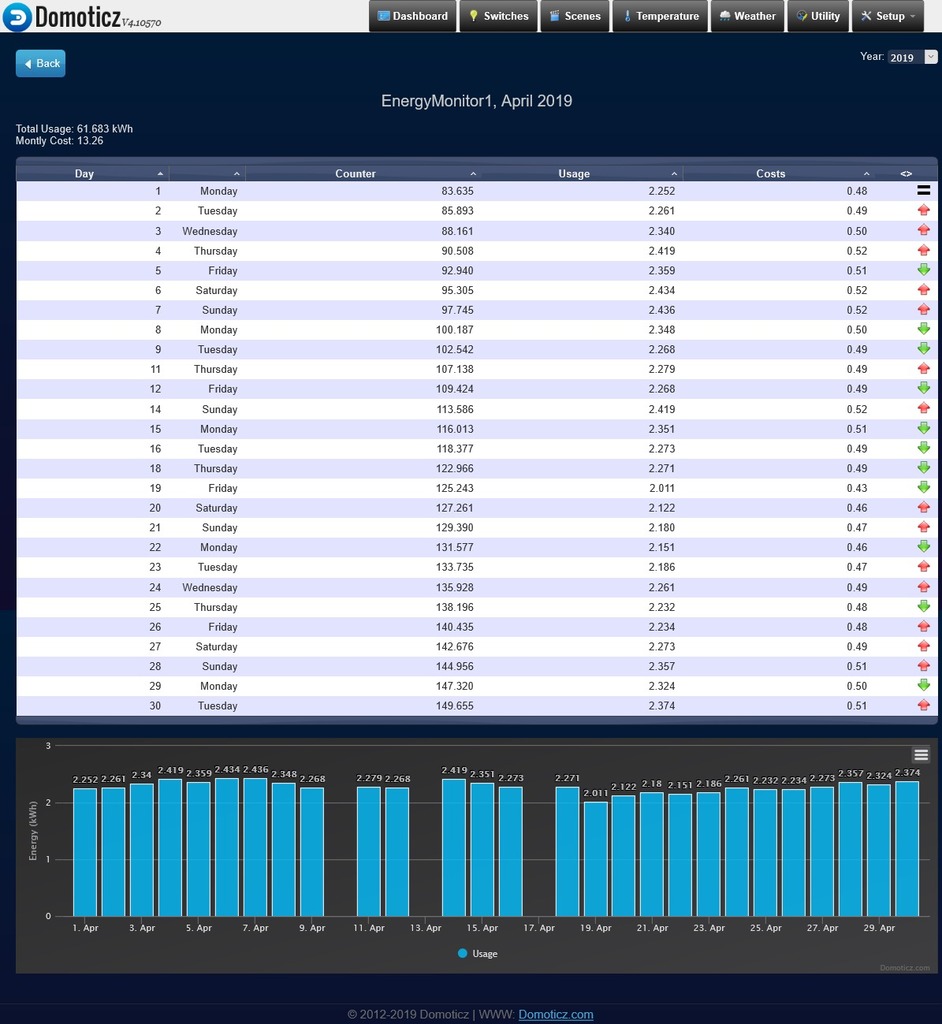This screenshot has width=942, height=1024.
Task: Click the green down arrow for day 25
Action: point(923,607)
